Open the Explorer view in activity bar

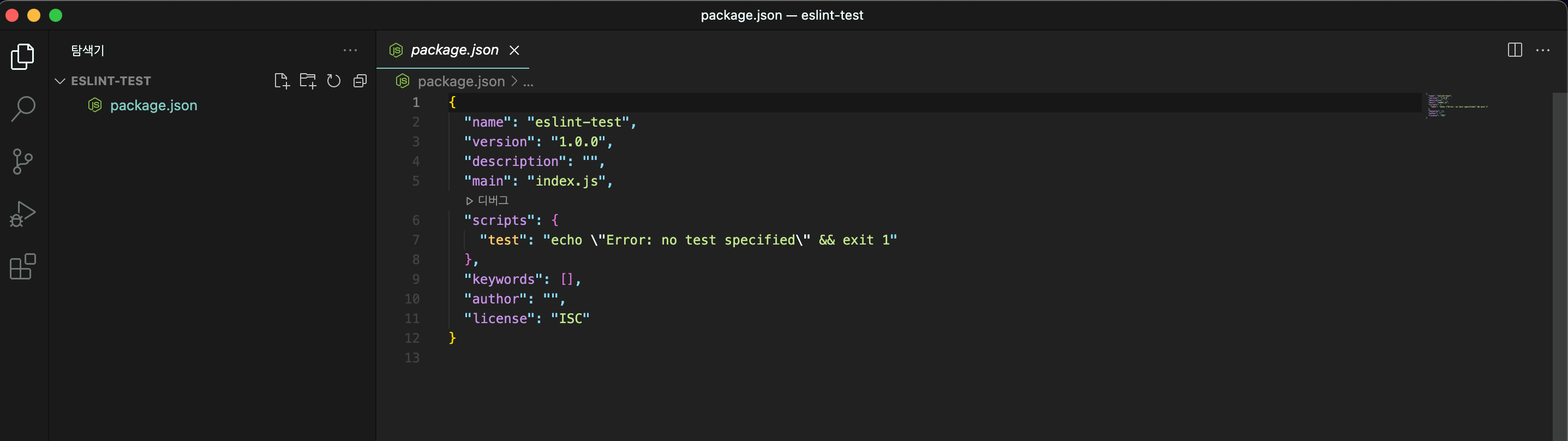pyautogui.click(x=22, y=57)
